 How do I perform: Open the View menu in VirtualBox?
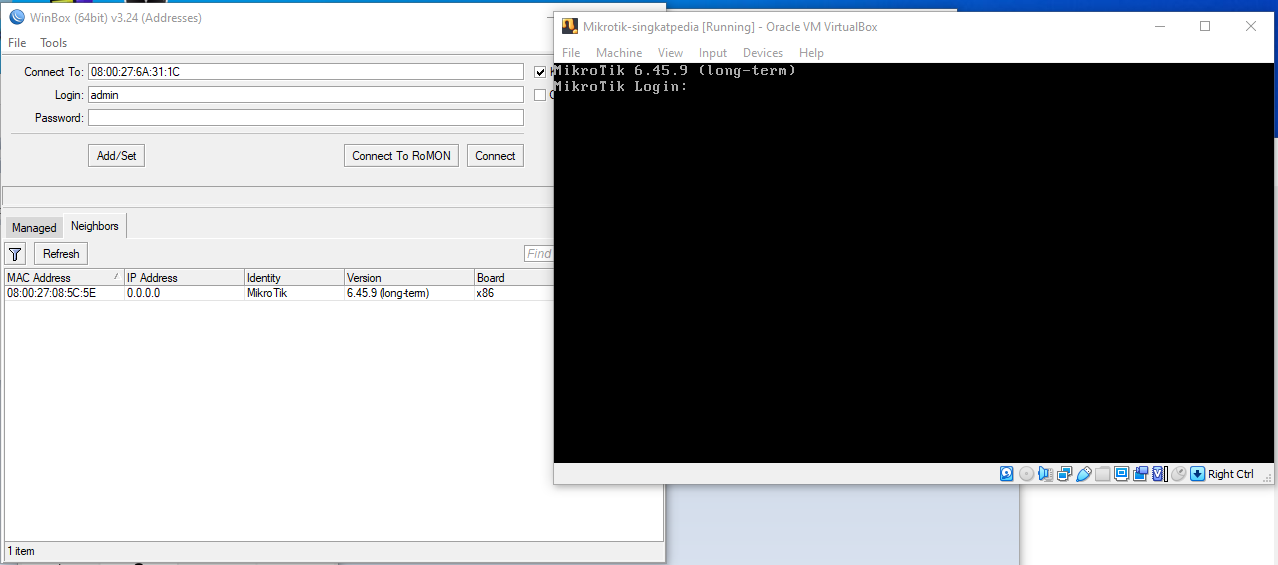point(671,53)
